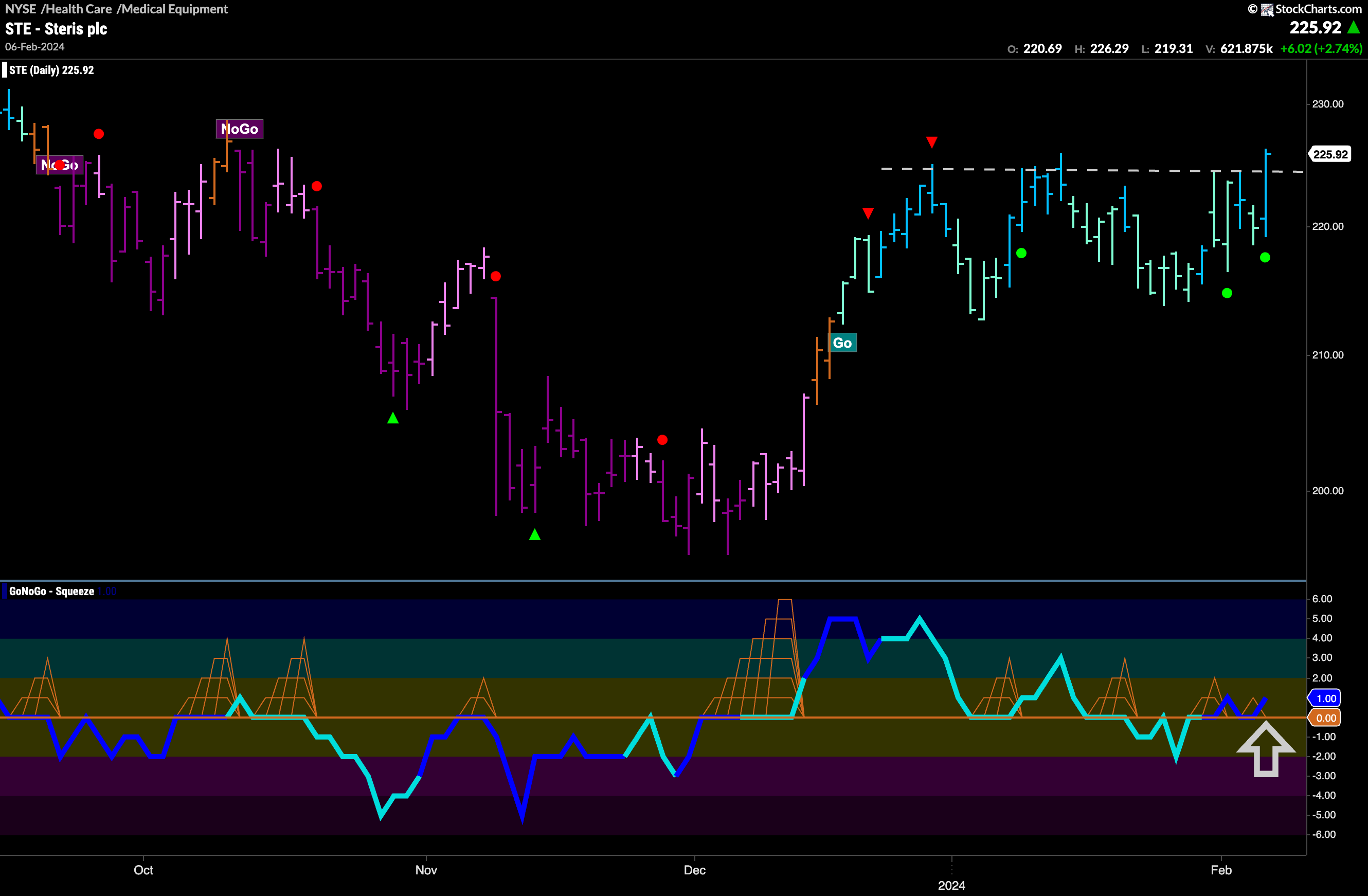The width and height of the screenshot is (1368, 896).
Task: Click the green dot below the latest bar
Action: 1265,258
